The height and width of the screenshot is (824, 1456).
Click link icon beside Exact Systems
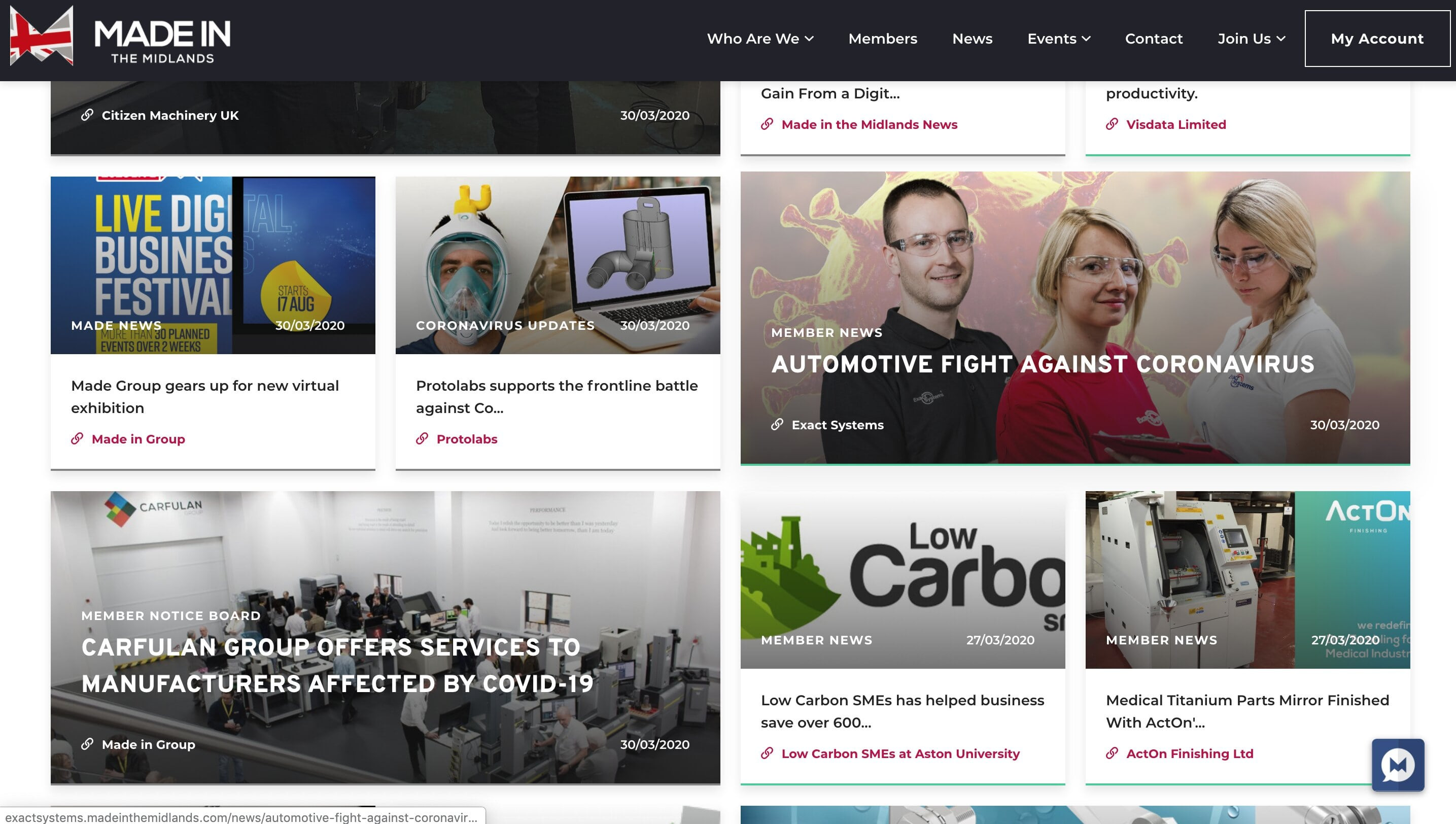[x=777, y=425]
